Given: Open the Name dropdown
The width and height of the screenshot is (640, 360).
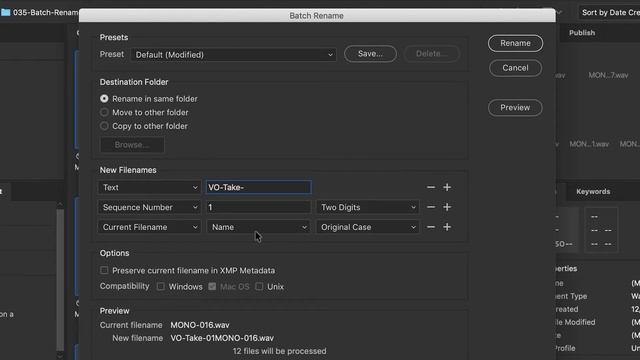Looking at the screenshot, I should tap(258, 227).
